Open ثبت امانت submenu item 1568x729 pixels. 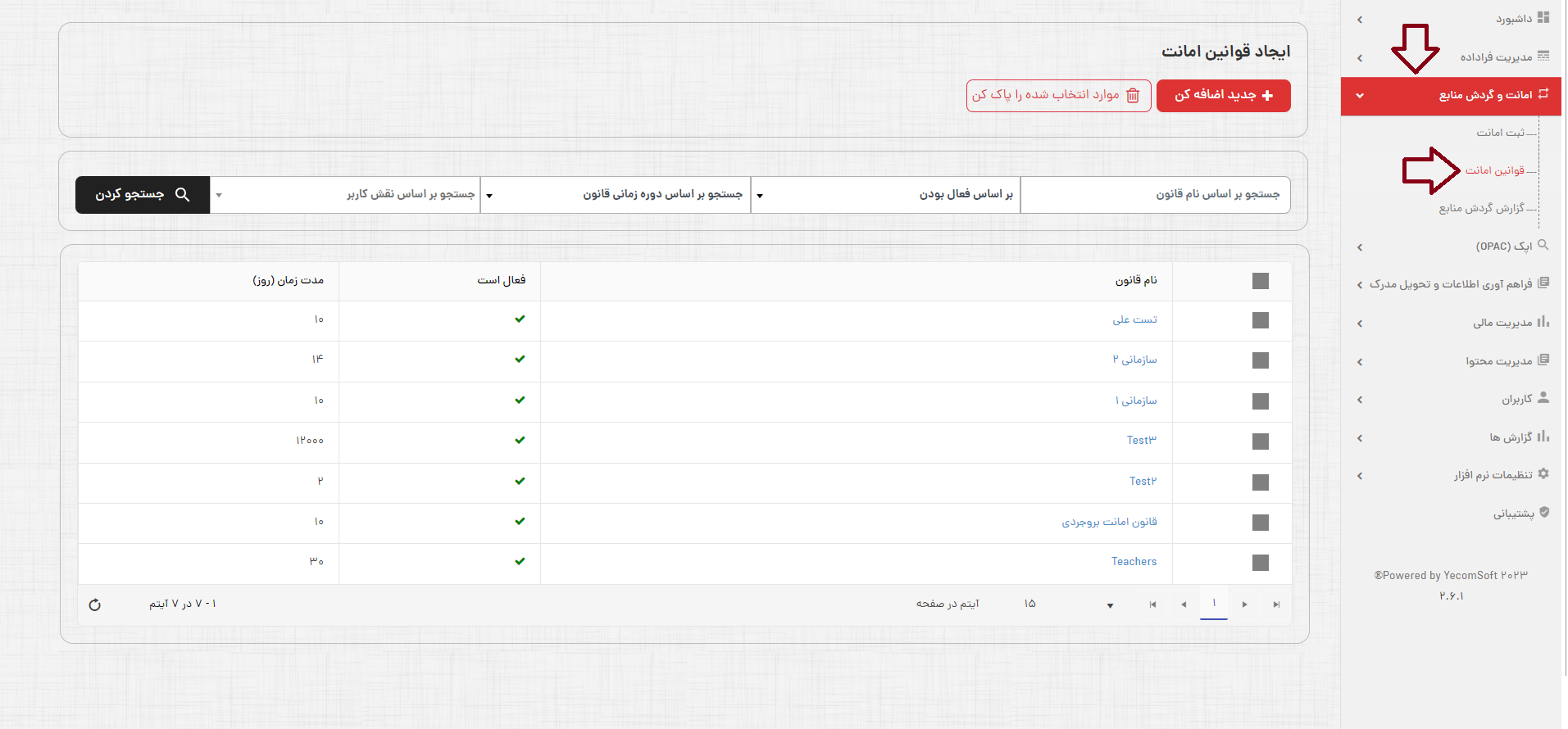coord(1501,133)
